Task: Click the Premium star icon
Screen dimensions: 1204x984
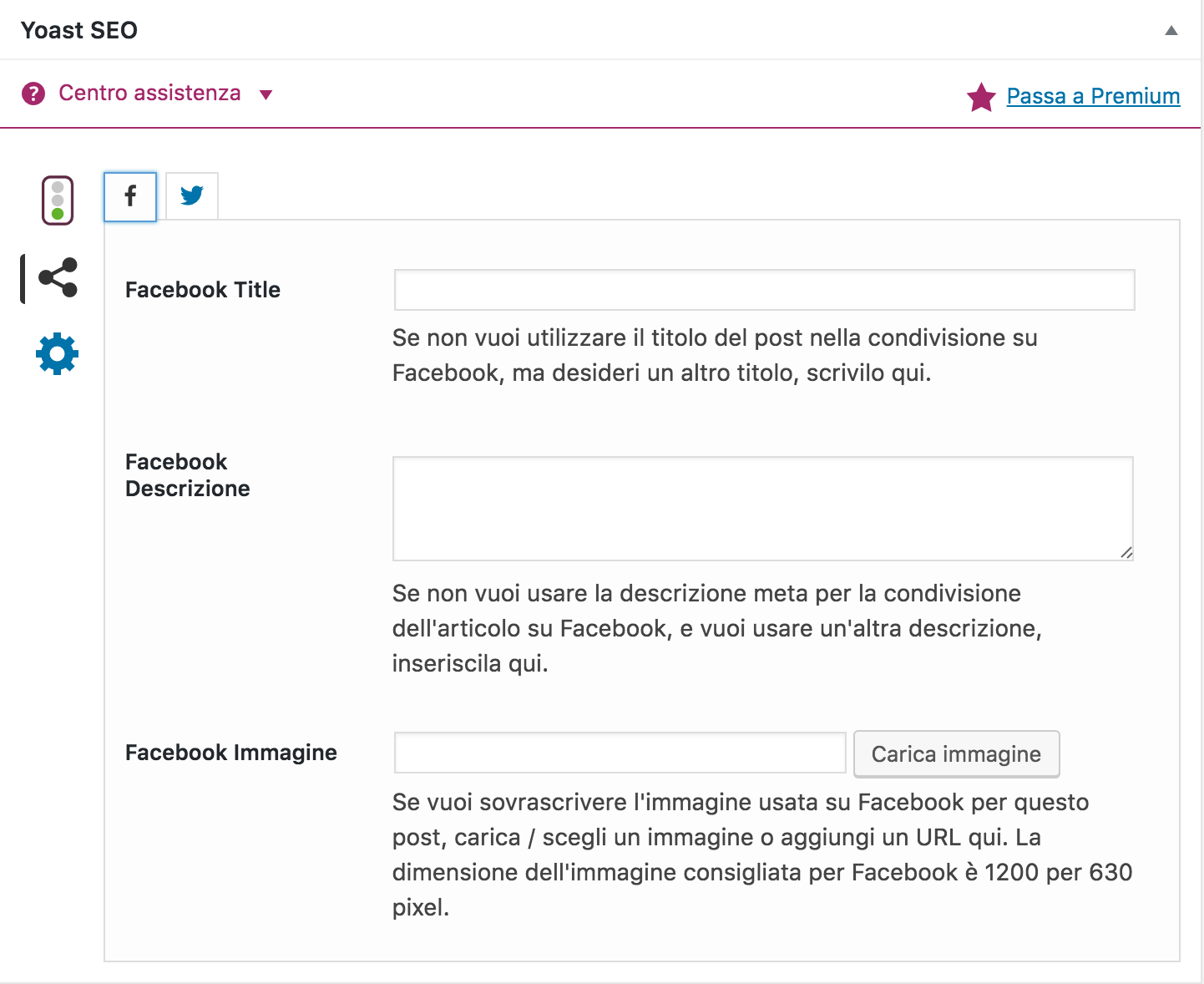Action: (981, 97)
